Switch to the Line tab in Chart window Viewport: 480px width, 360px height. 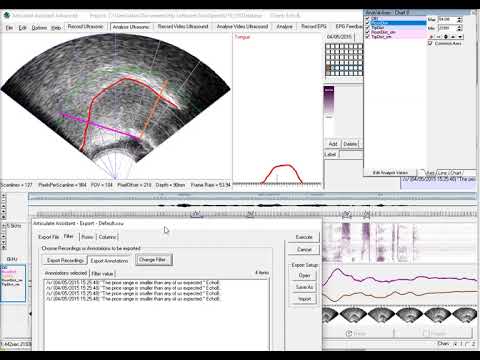coord(442,173)
